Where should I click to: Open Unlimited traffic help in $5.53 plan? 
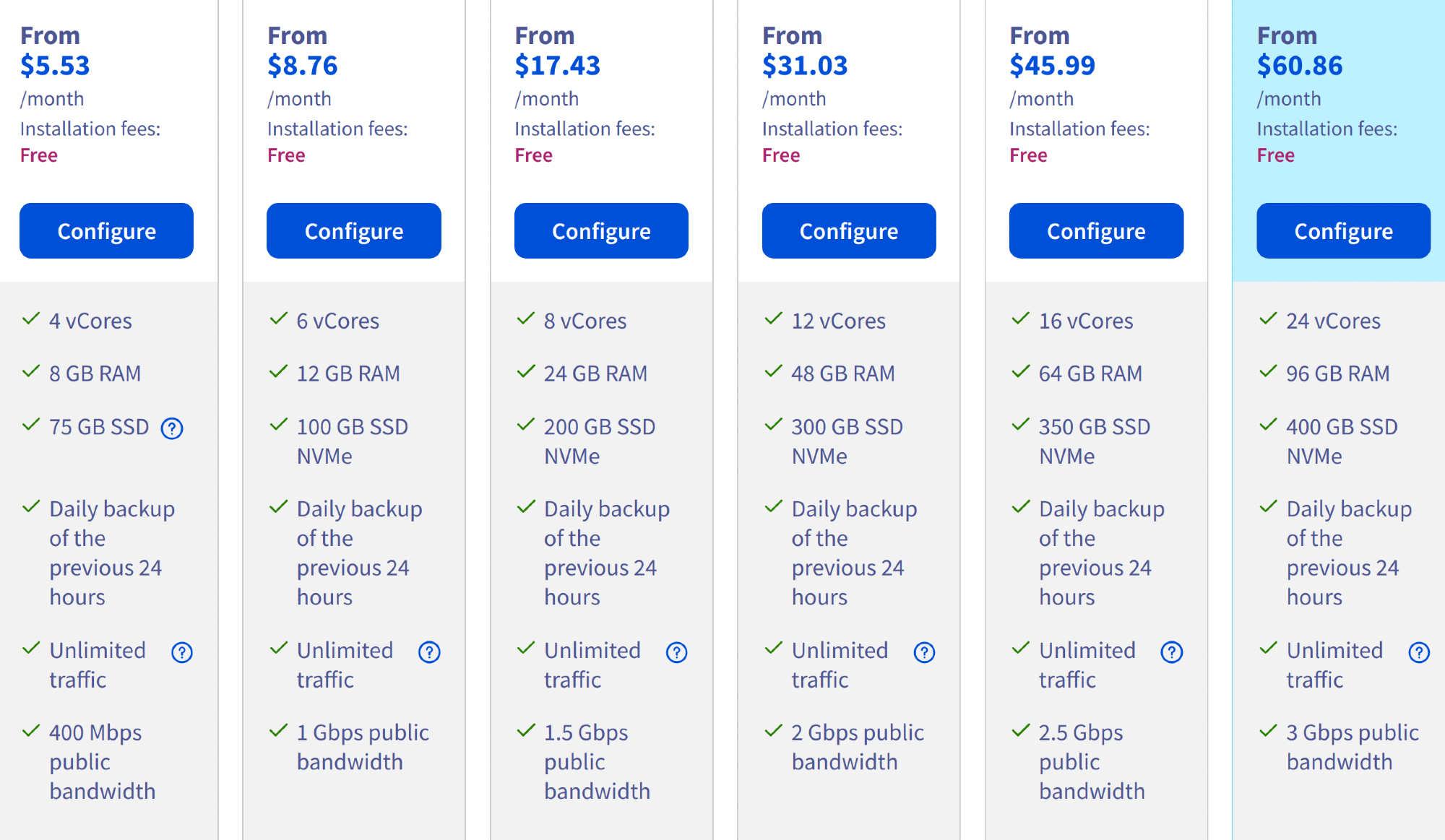coord(182,652)
